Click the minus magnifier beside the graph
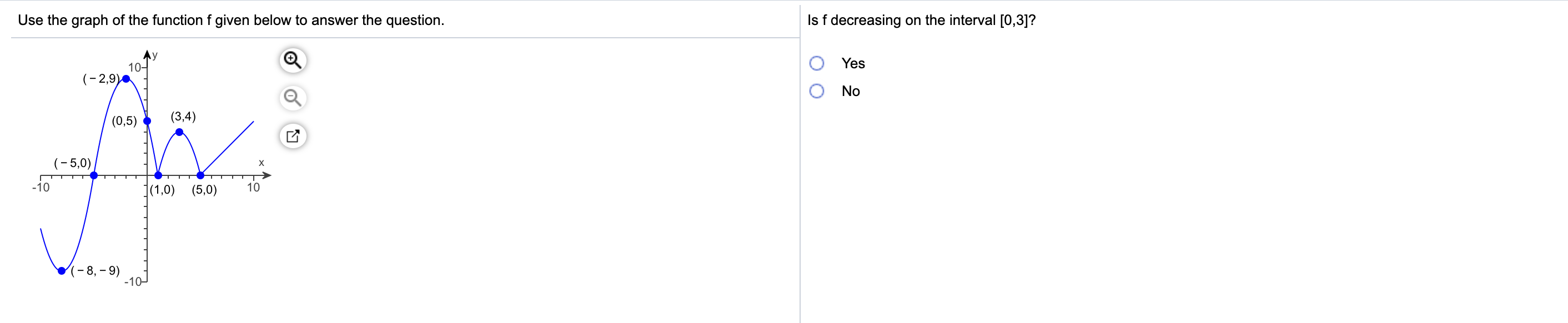This screenshot has height=323, width=1568. [x=293, y=99]
